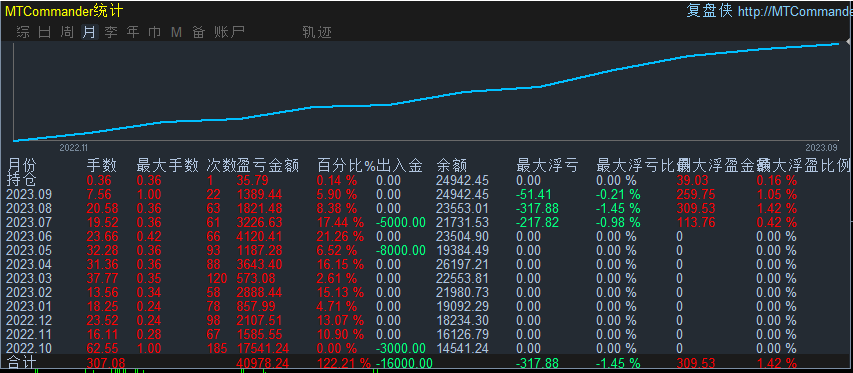The height and width of the screenshot is (373, 853).
Task: Open the M tab
Action: tap(176, 32)
